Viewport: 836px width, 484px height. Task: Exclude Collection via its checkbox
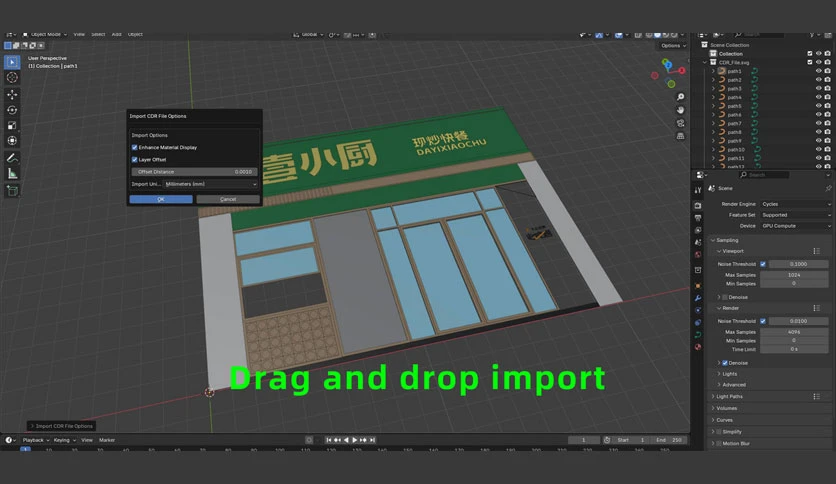(810, 54)
